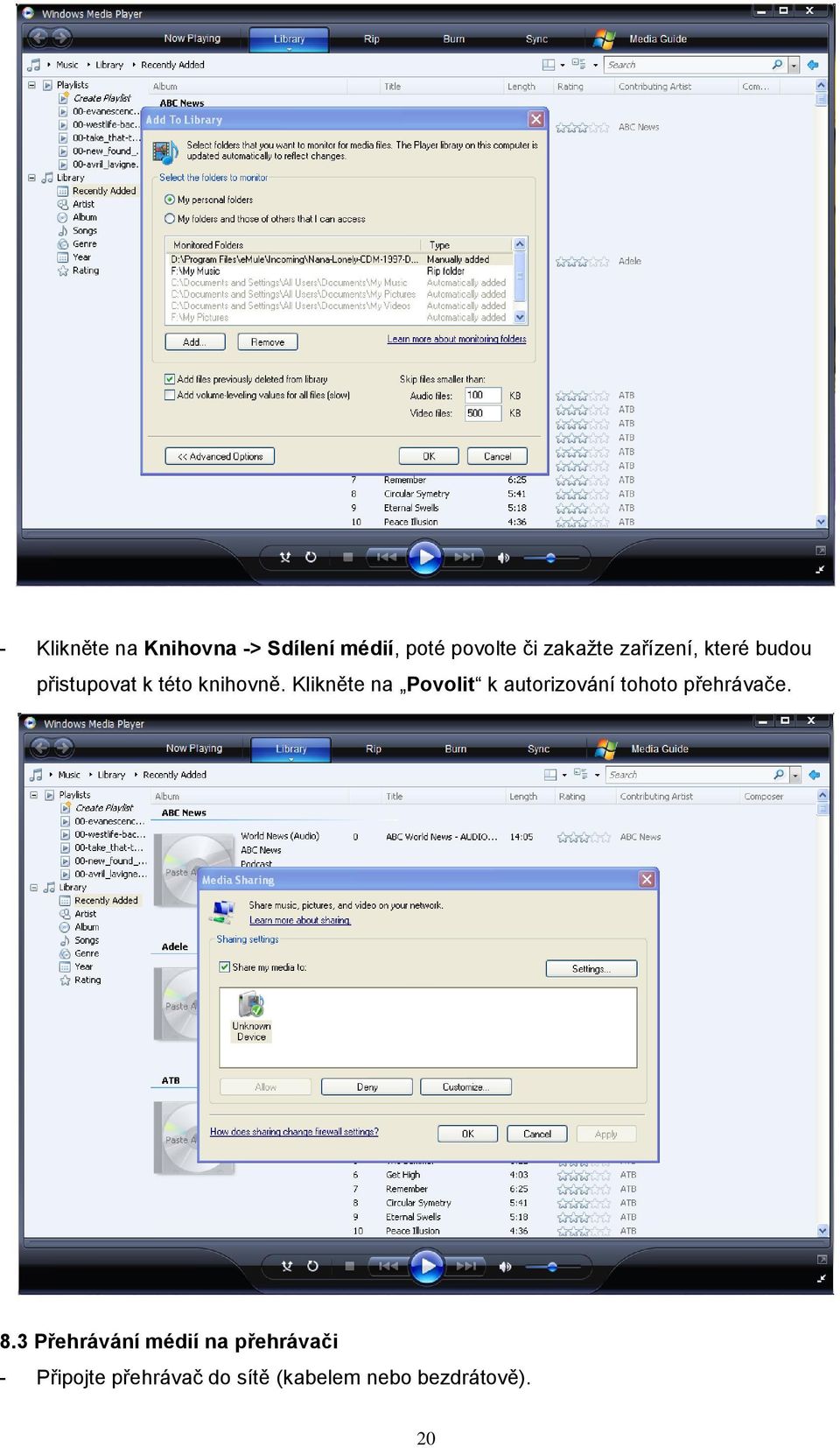Click the Audio files size field
Viewport: 840px width, 1448px height.
tap(483, 396)
